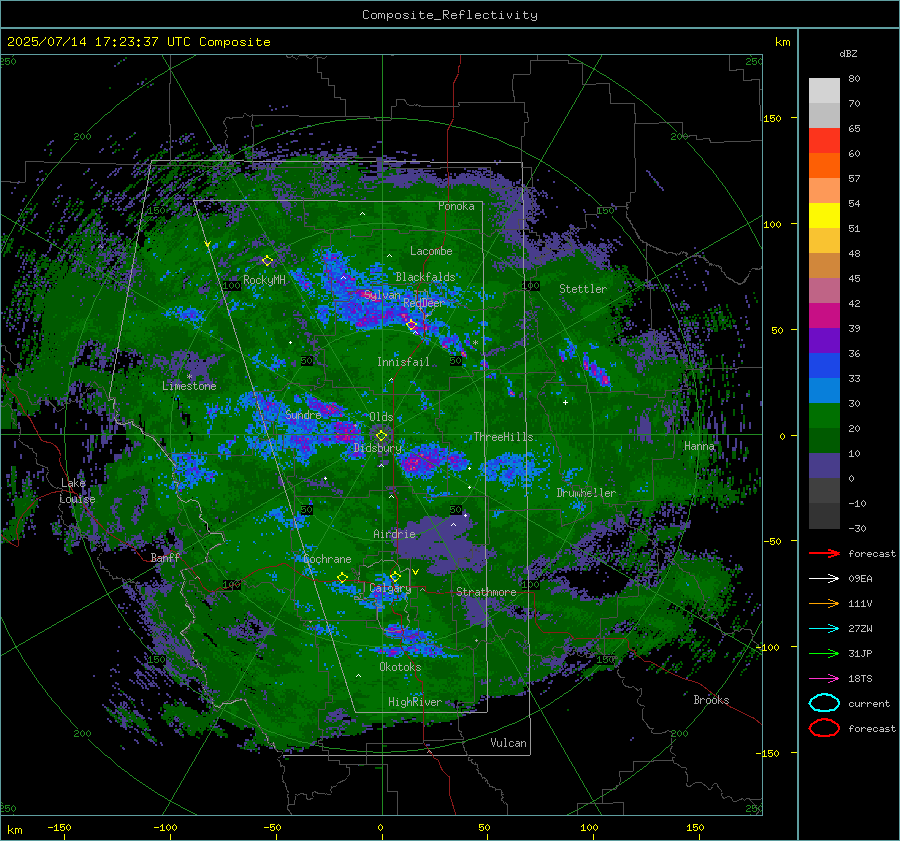This screenshot has height=841, width=900.
Task: Click the RockyMH text label
Action: click(x=264, y=280)
